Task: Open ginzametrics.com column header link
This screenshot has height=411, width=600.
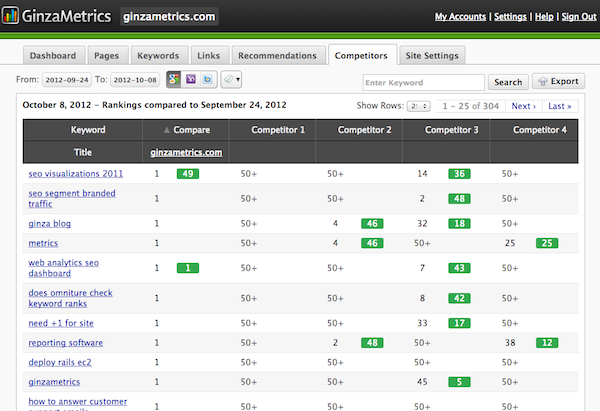Action: [x=186, y=152]
